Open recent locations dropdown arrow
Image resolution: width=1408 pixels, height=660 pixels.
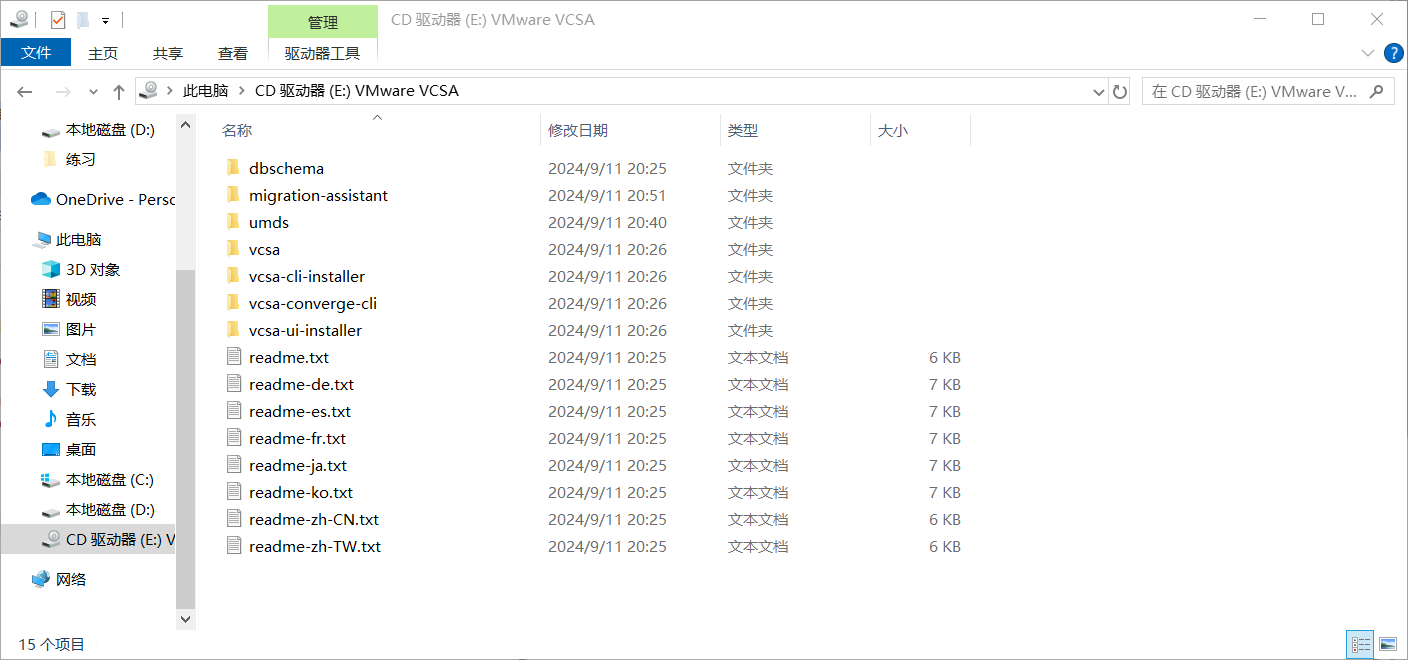tap(93, 91)
